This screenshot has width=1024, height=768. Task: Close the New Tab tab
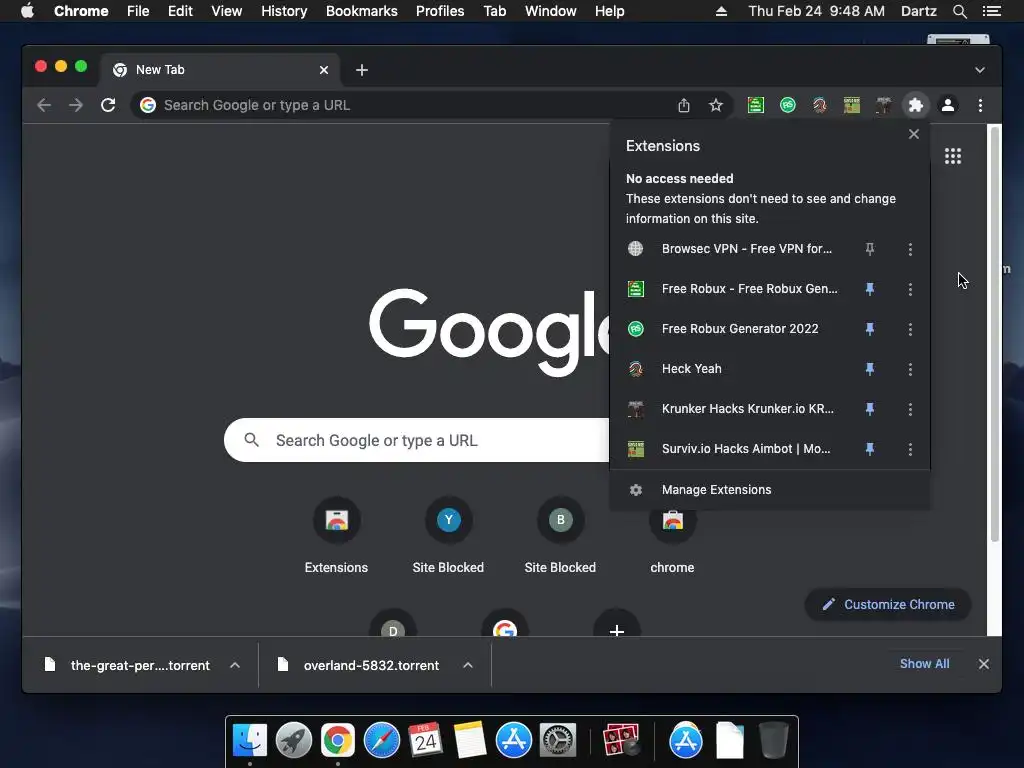(x=324, y=70)
